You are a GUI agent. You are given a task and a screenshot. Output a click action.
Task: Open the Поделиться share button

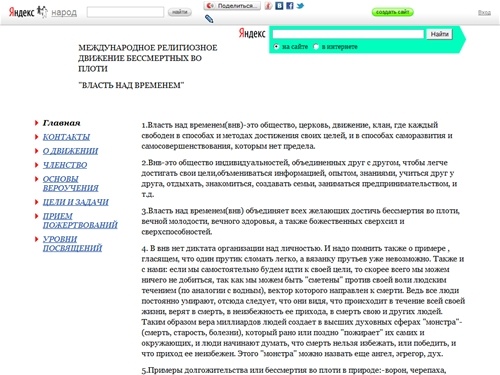coord(232,6)
